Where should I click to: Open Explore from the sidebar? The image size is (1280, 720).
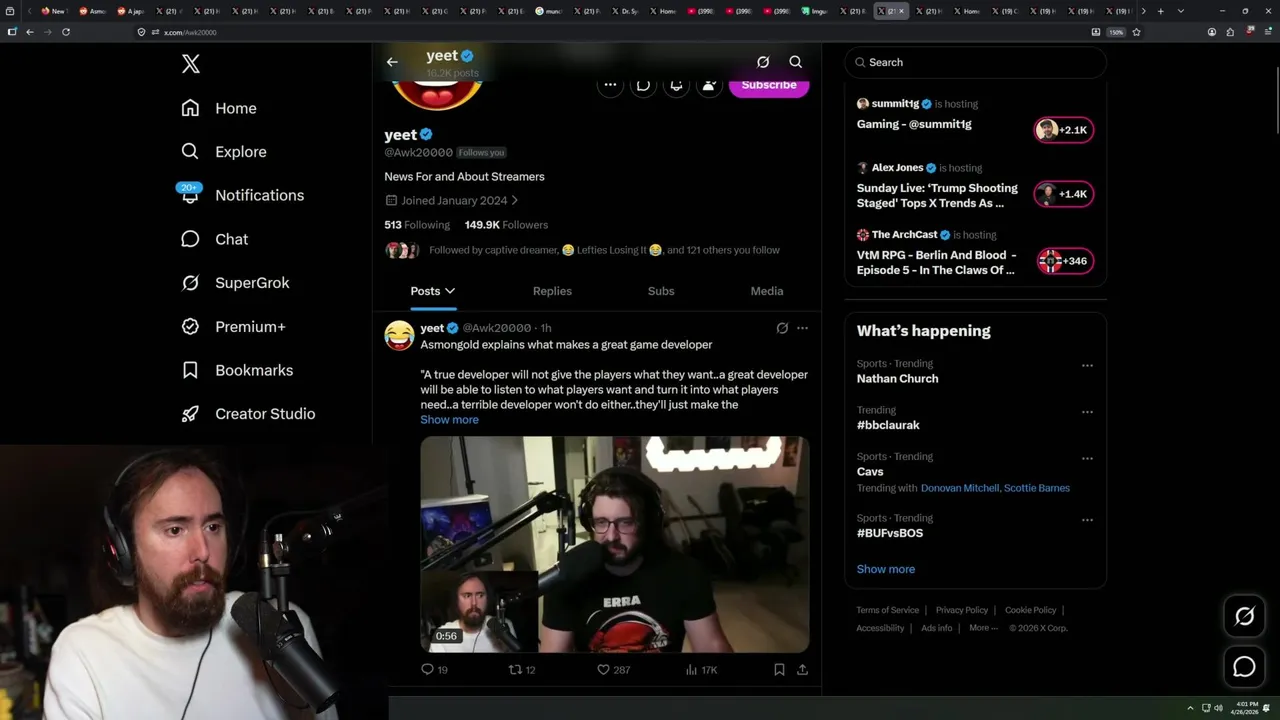pyautogui.click(x=224, y=152)
